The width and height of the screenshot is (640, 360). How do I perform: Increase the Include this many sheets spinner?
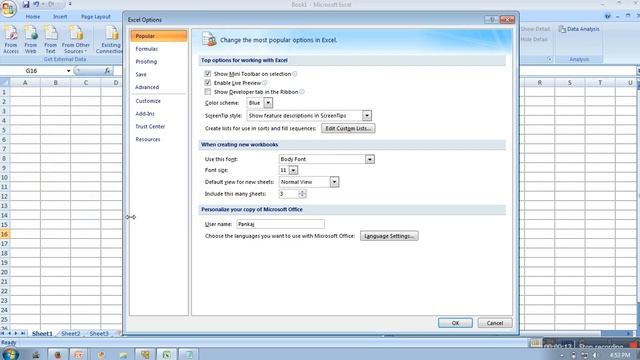[302, 192]
